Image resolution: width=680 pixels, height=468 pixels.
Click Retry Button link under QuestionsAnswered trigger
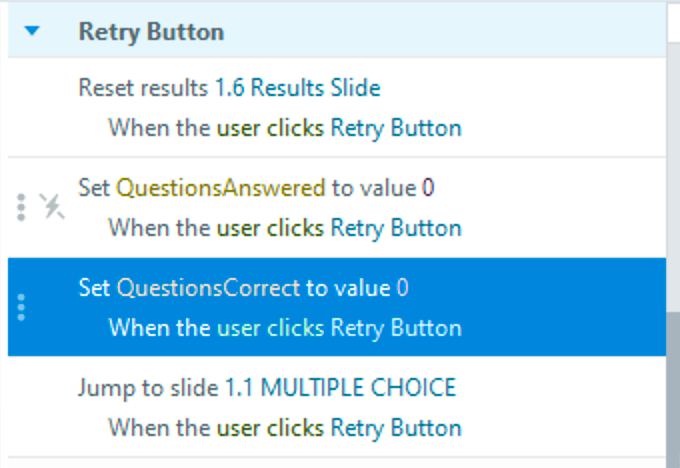click(396, 228)
